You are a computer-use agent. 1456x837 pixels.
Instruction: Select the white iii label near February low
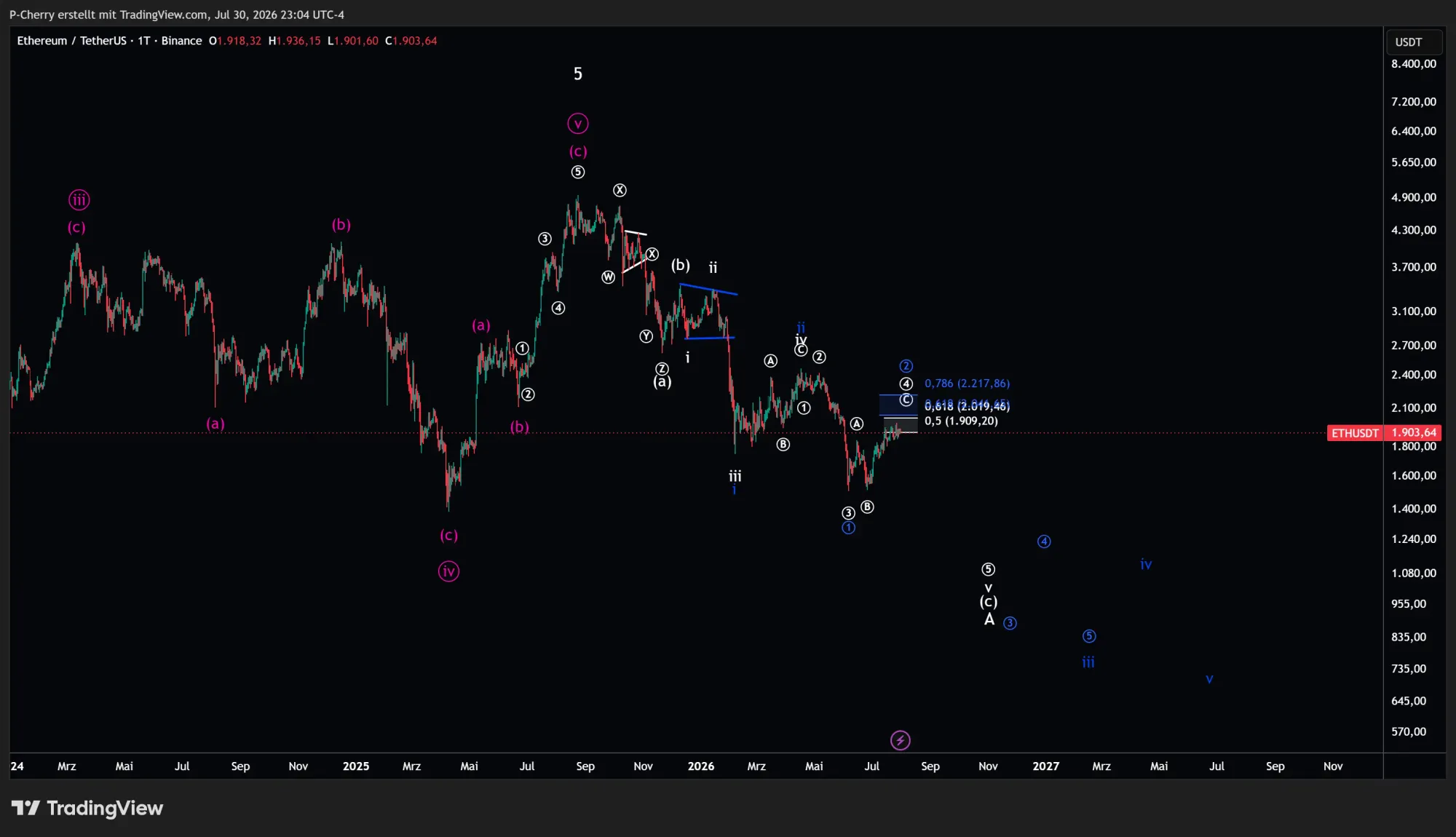click(x=735, y=476)
